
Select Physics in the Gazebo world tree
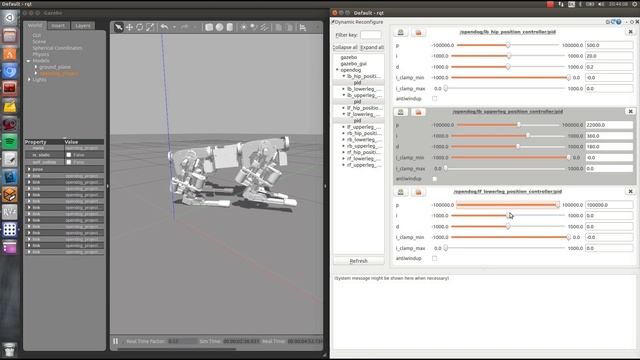[41, 54]
